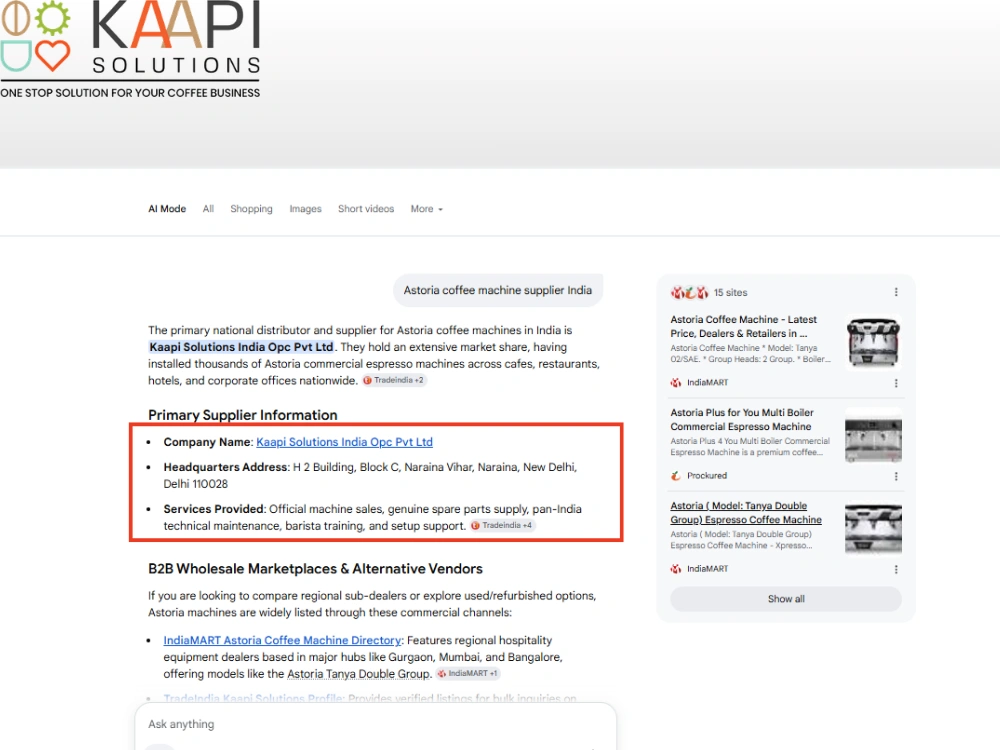Click the Ask anything input field
This screenshot has height=750, width=1000.
click(376, 724)
